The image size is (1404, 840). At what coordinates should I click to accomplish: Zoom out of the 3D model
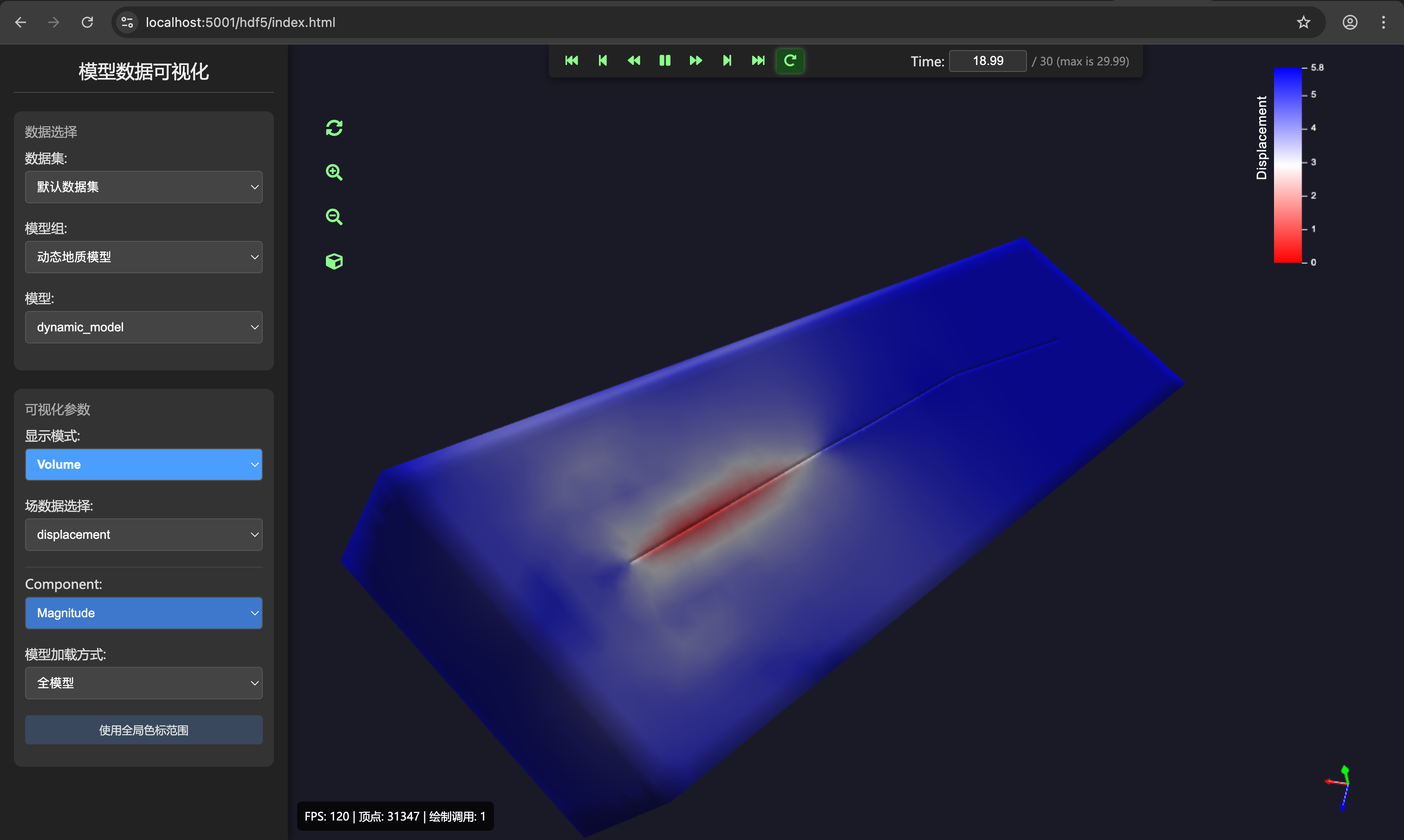click(334, 217)
